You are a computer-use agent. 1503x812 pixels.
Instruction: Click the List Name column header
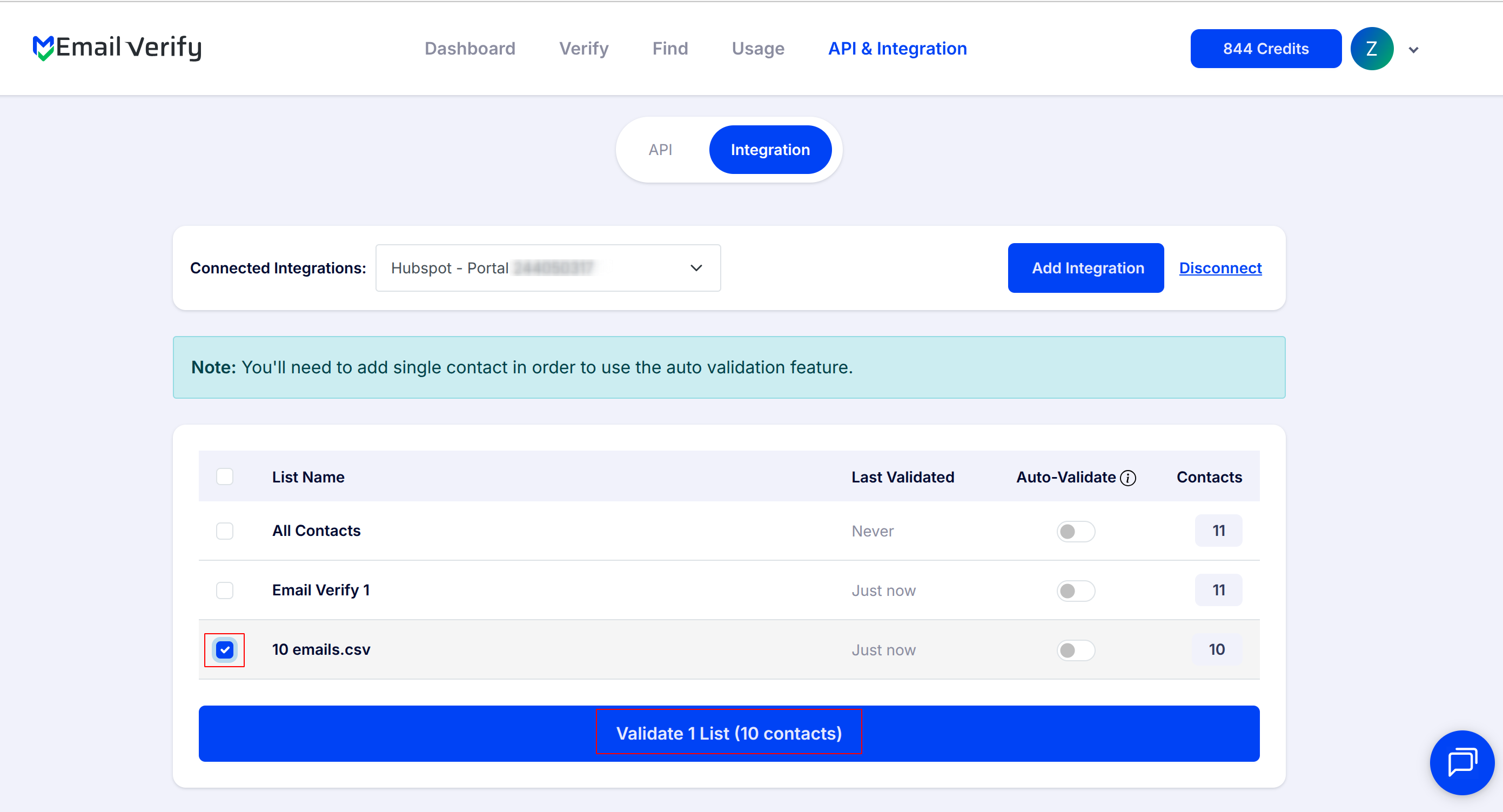pyautogui.click(x=308, y=477)
